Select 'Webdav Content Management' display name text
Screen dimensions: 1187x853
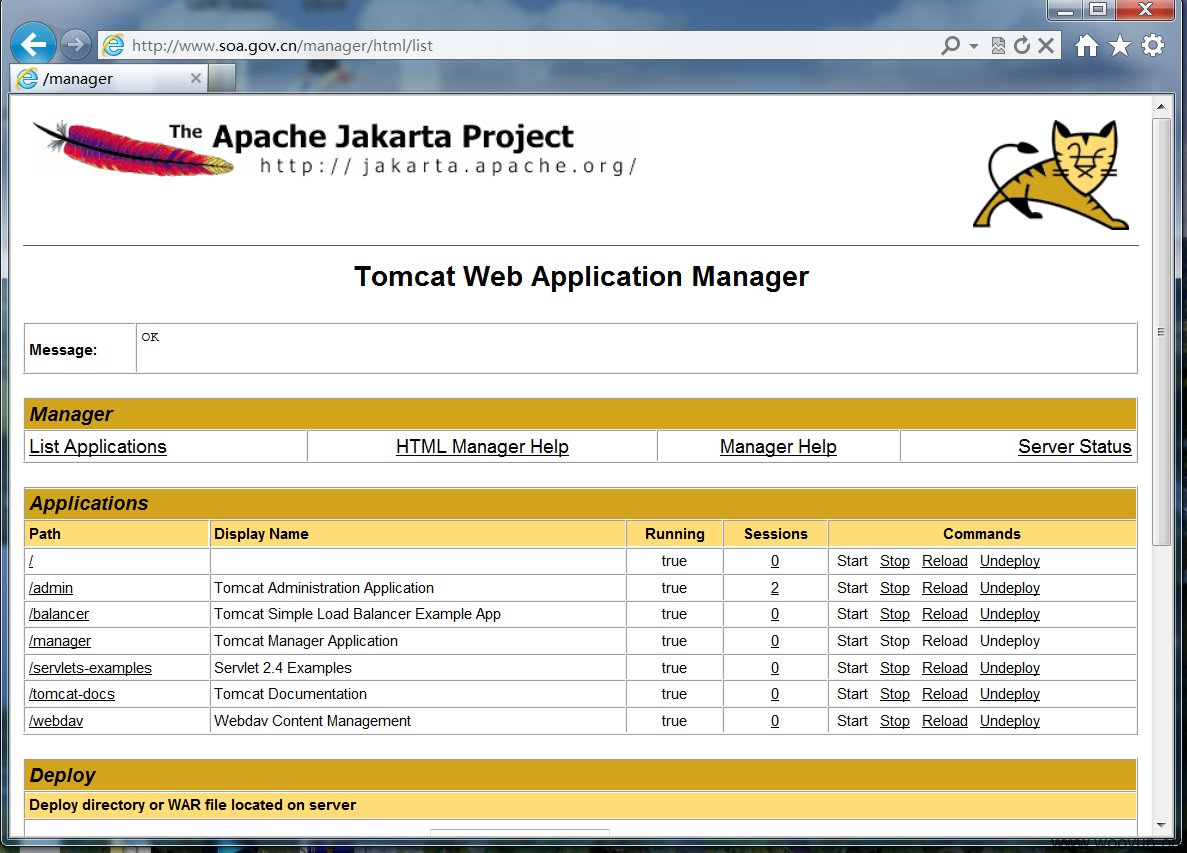click(313, 721)
